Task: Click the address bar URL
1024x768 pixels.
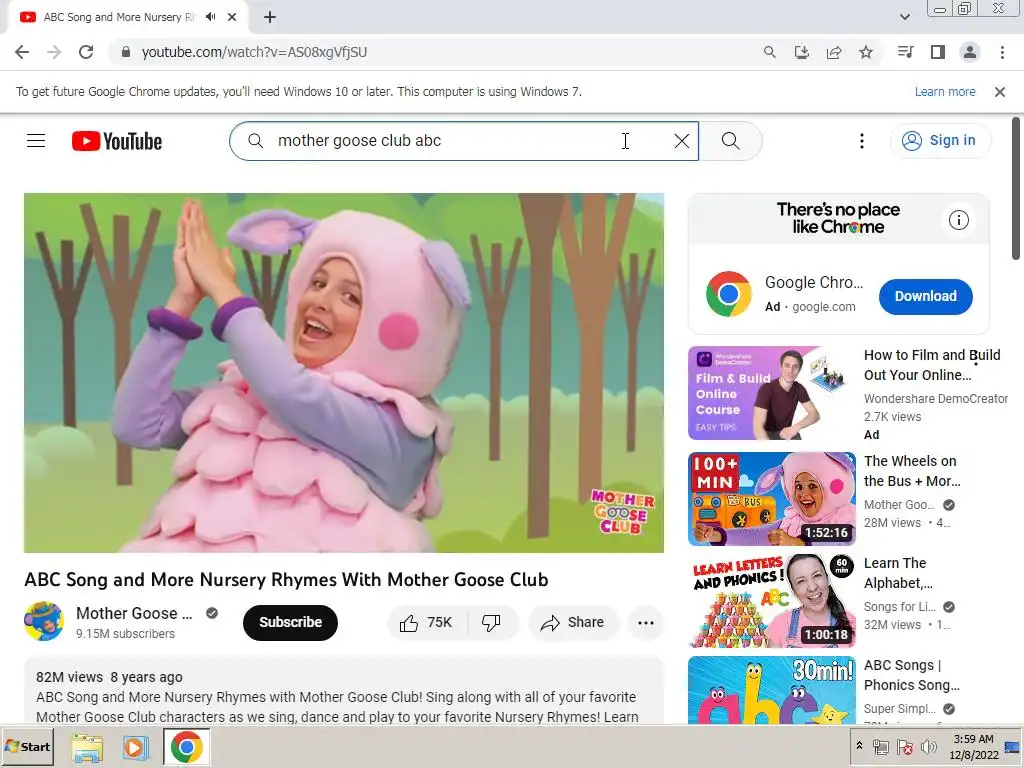Action: [254, 52]
